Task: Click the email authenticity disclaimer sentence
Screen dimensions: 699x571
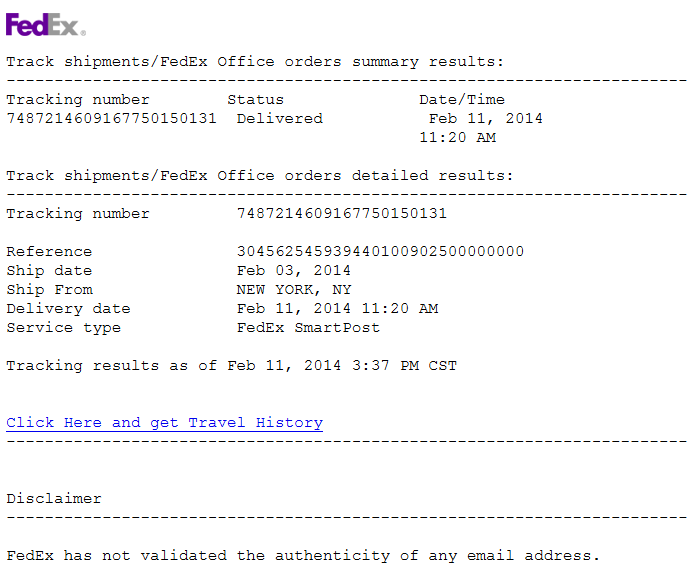Action: [303, 555]
